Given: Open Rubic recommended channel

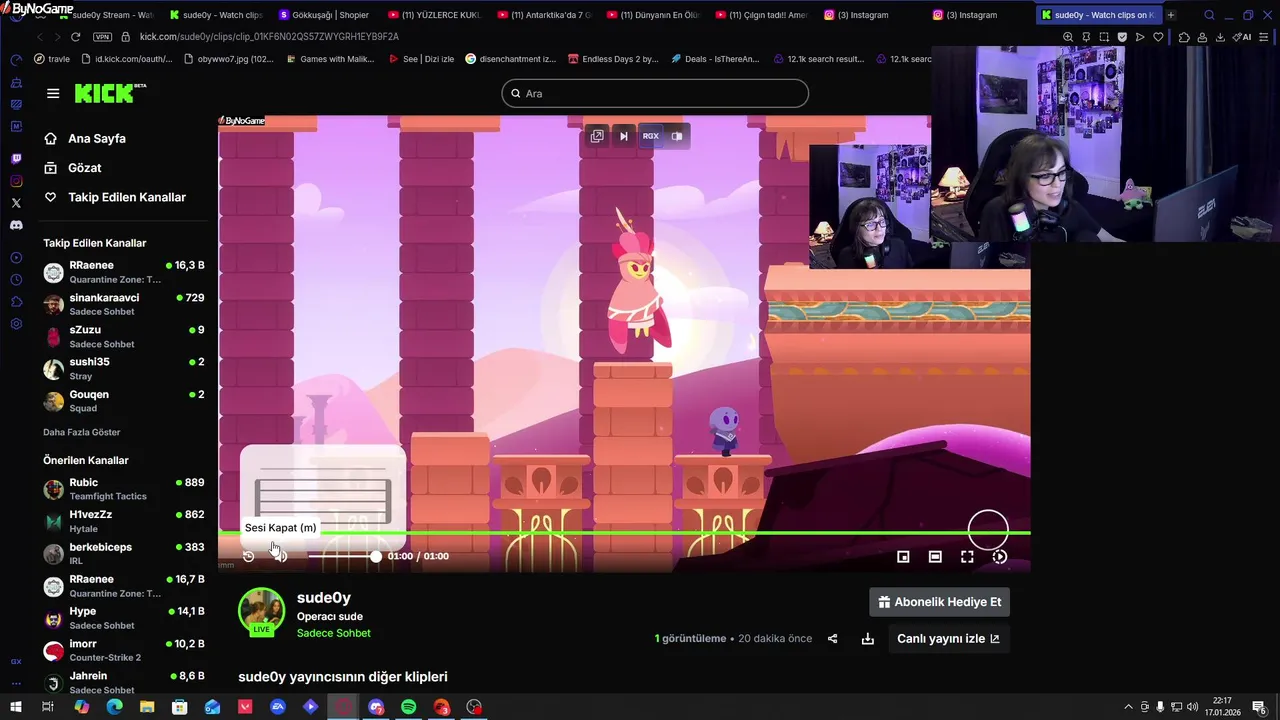Looking at the screenshot, I should tap(124, 489).
